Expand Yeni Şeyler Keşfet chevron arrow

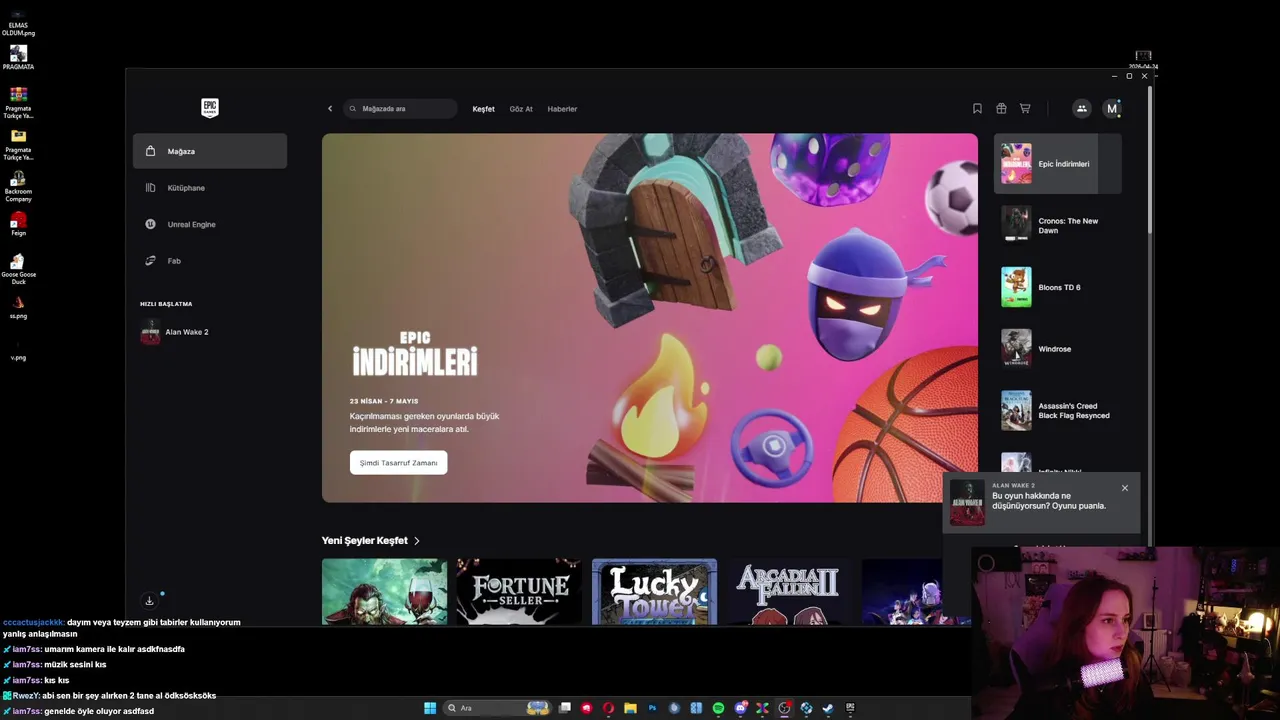click(417, 540)
